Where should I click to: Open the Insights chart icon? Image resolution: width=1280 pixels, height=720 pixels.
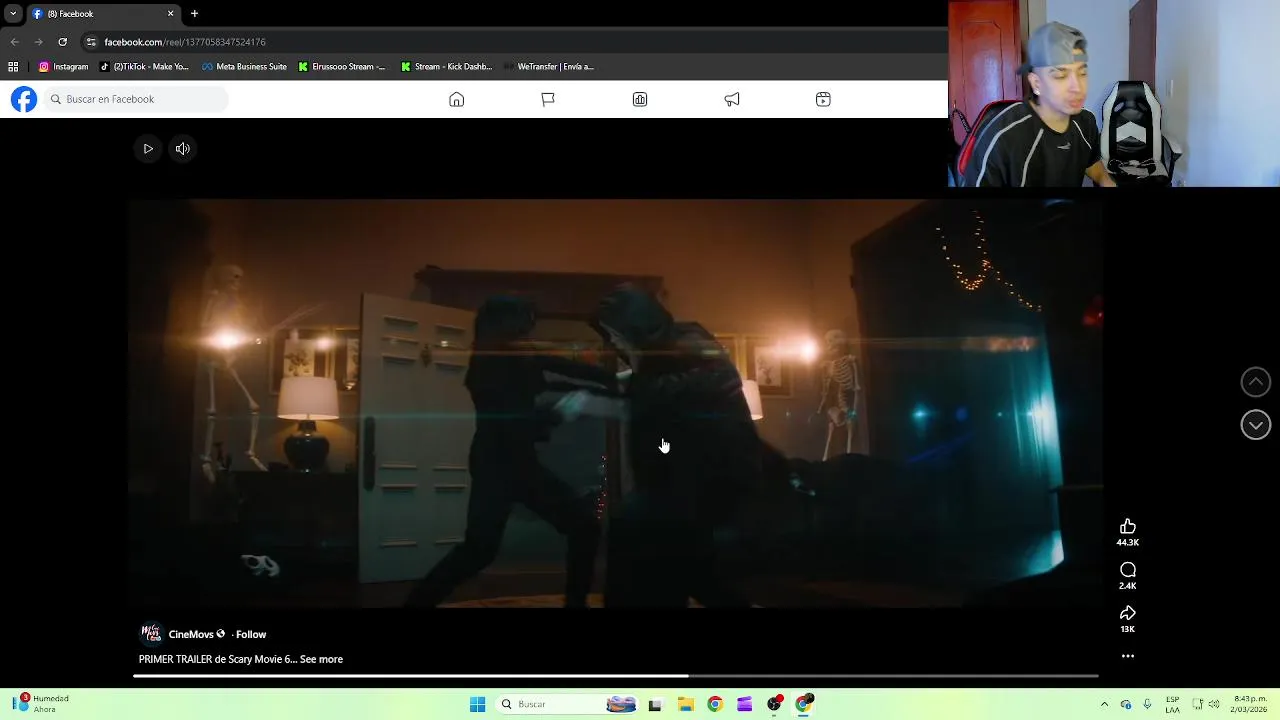(x=640, y=99)
